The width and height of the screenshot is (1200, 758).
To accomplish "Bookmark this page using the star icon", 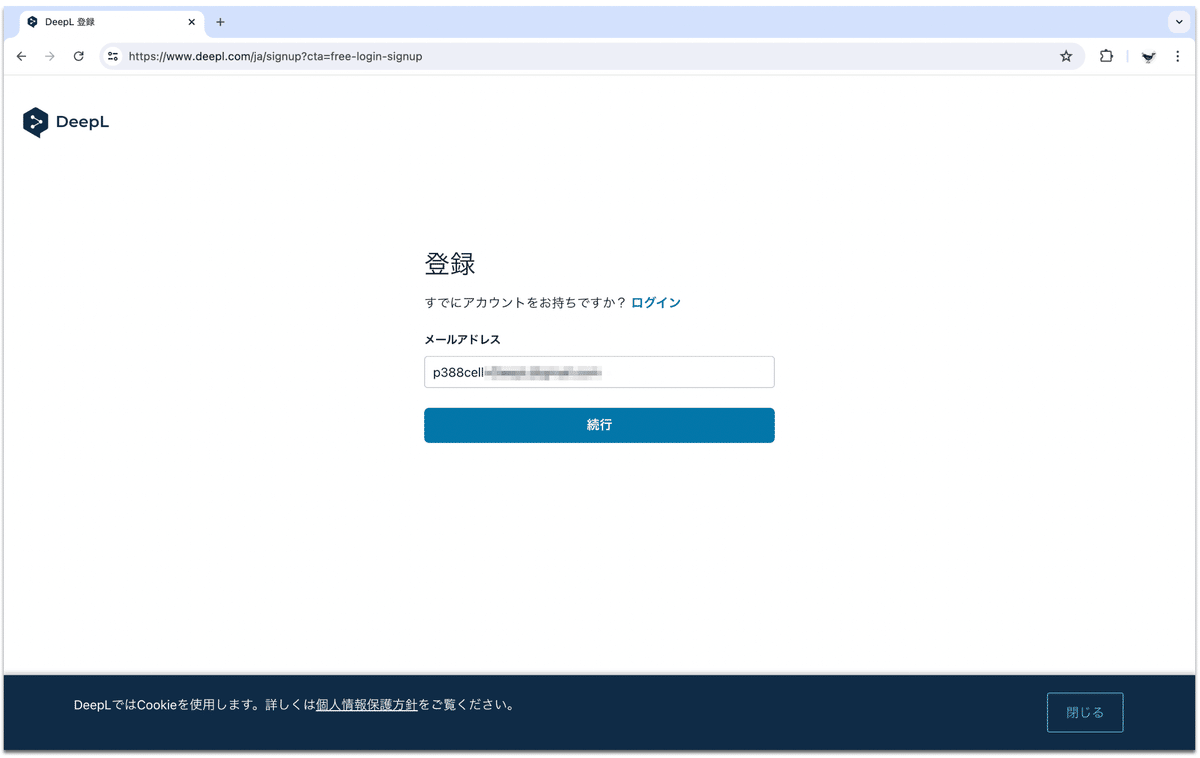I will point(1066,56).
